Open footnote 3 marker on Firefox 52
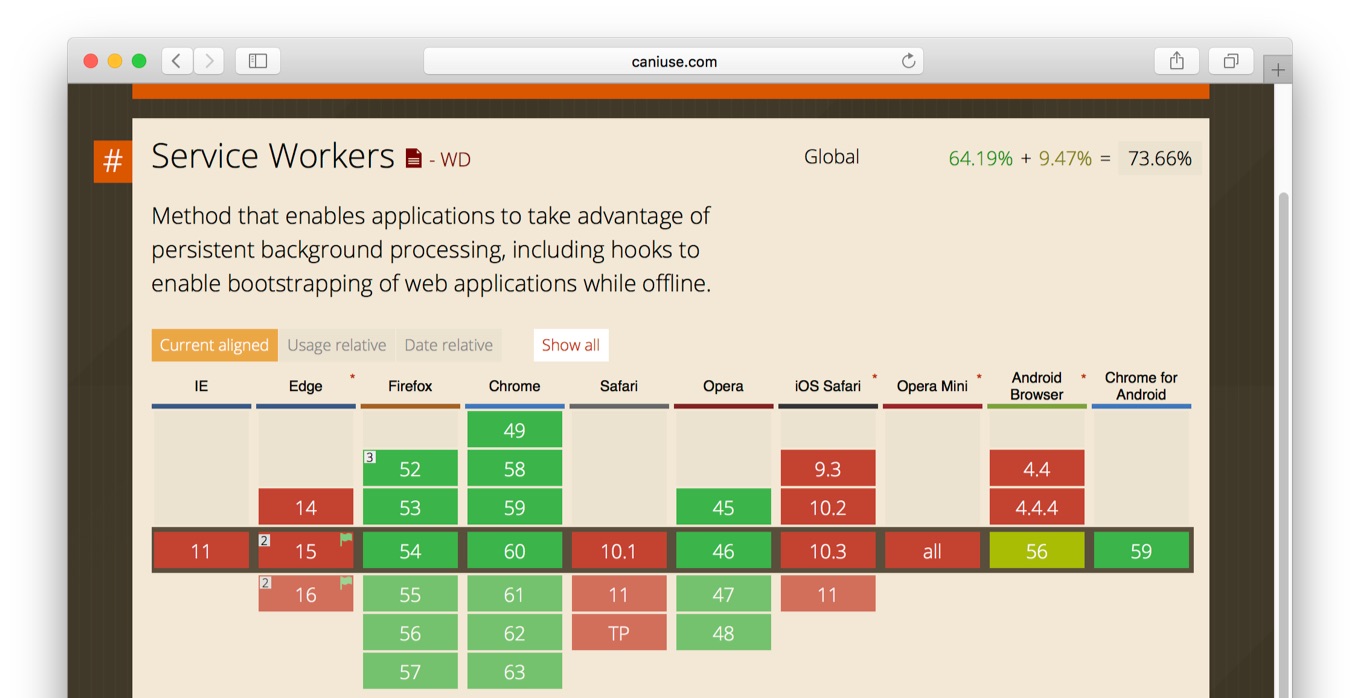This screenshot has width=1360, height=698. tap(369, 457)
